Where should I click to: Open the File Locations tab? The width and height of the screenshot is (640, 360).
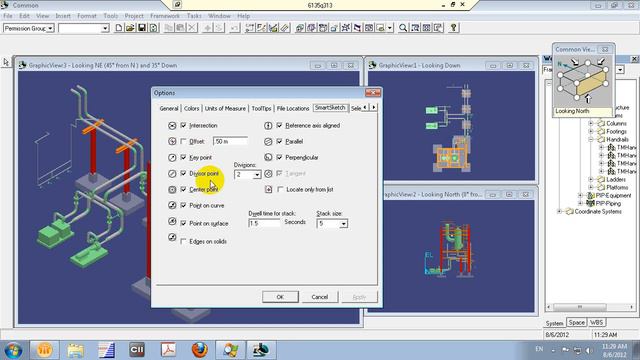293,109
